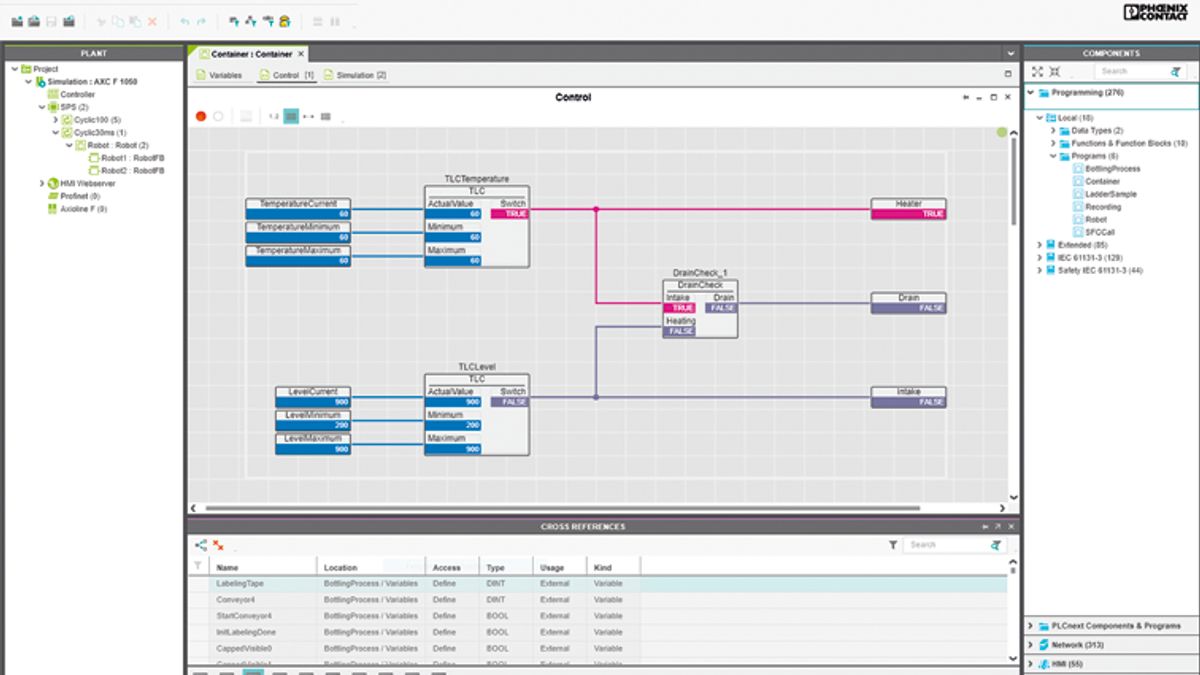Click the pin icon in Control editor header
1200x675 pixels.
pyautogui.click(x=966, y=97)
